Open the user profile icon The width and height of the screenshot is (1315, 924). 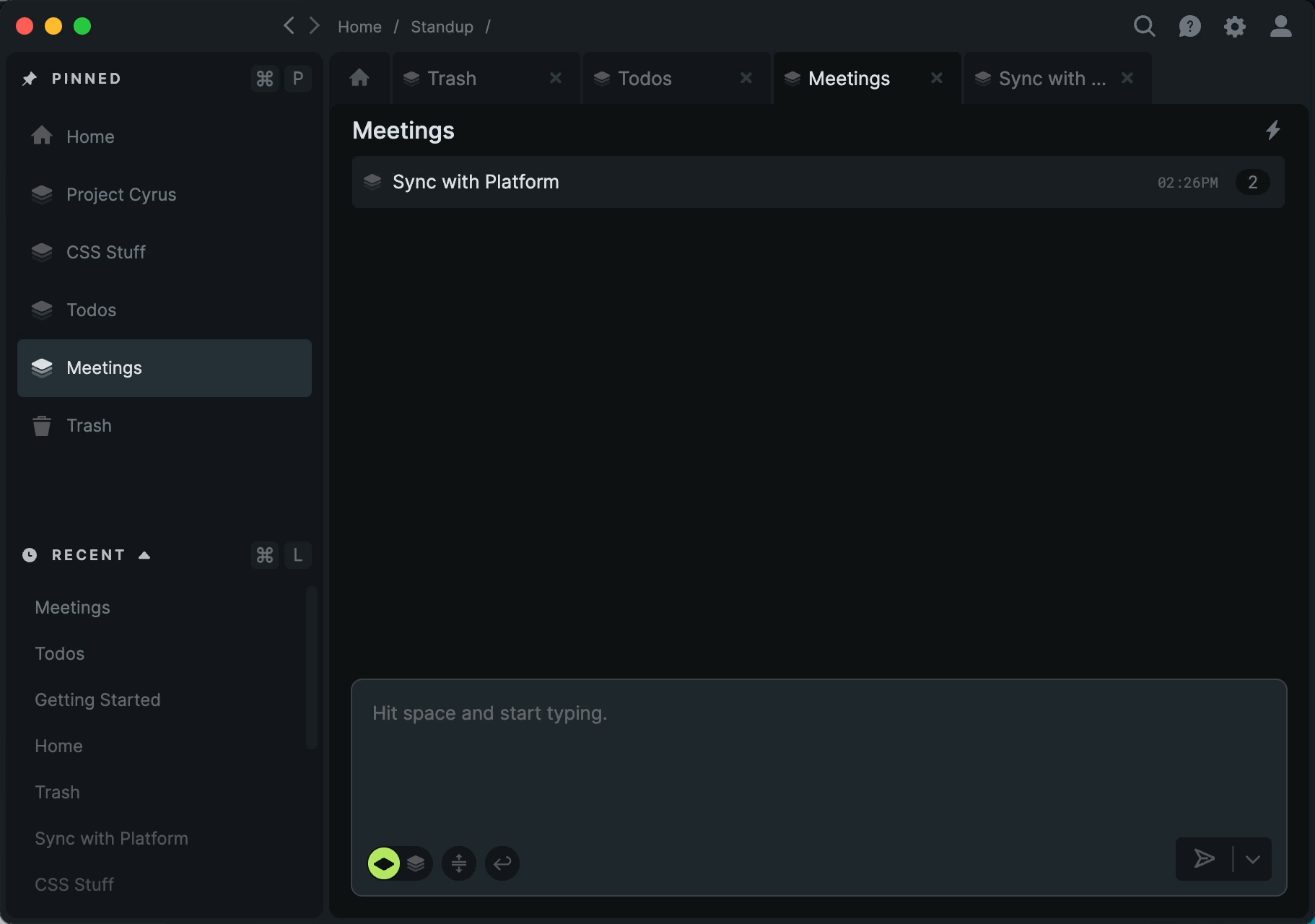(1281, 27)
